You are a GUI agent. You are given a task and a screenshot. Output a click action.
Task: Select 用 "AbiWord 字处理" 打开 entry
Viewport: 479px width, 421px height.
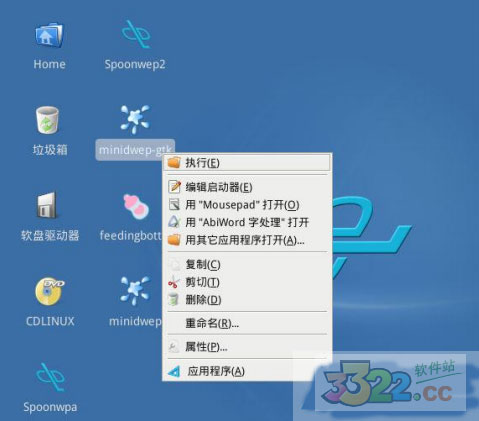coord(247,222)
